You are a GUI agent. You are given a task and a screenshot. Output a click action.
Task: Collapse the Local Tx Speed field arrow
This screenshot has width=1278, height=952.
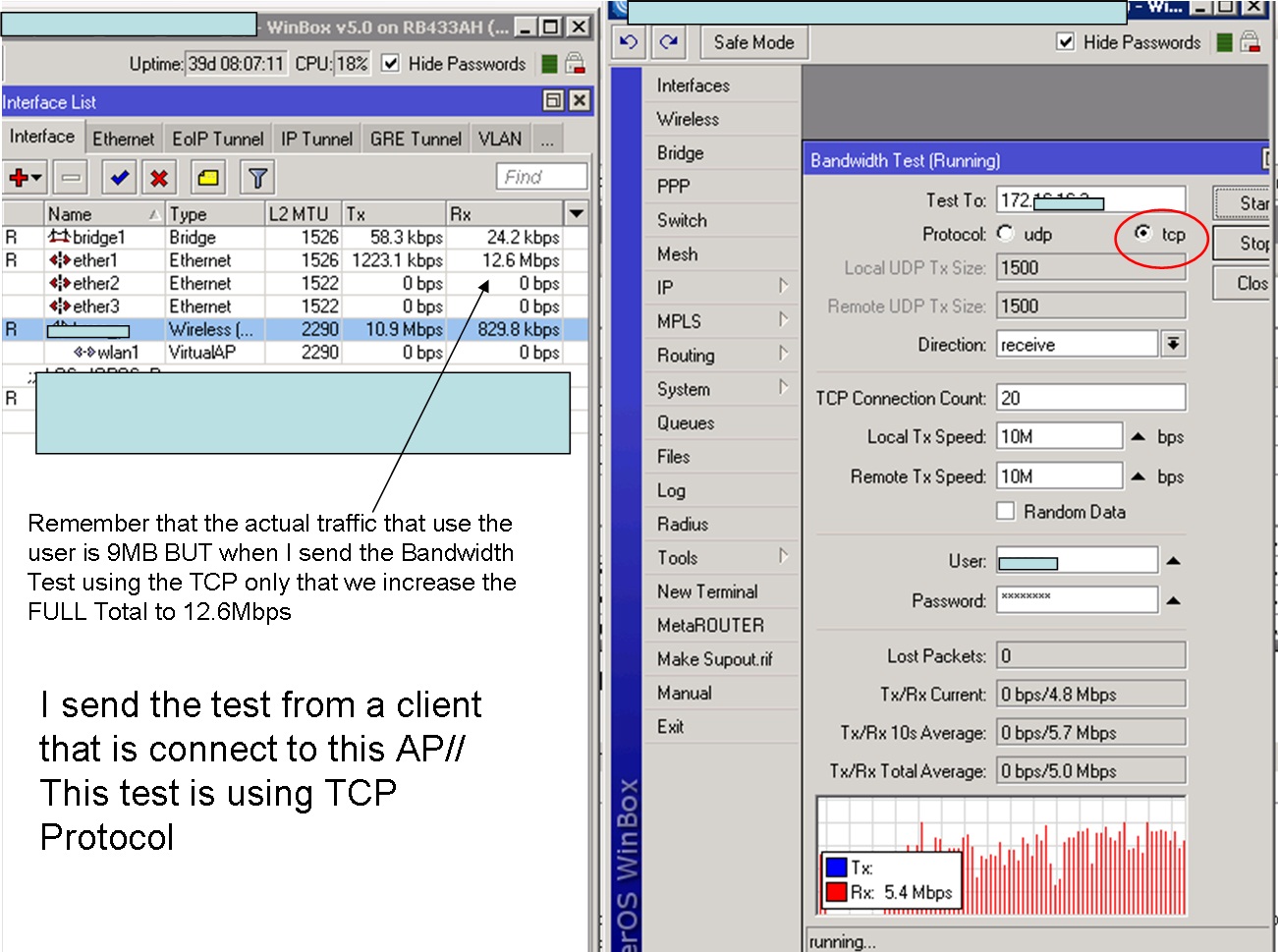pyautogui.click(x=1138, y=436)
